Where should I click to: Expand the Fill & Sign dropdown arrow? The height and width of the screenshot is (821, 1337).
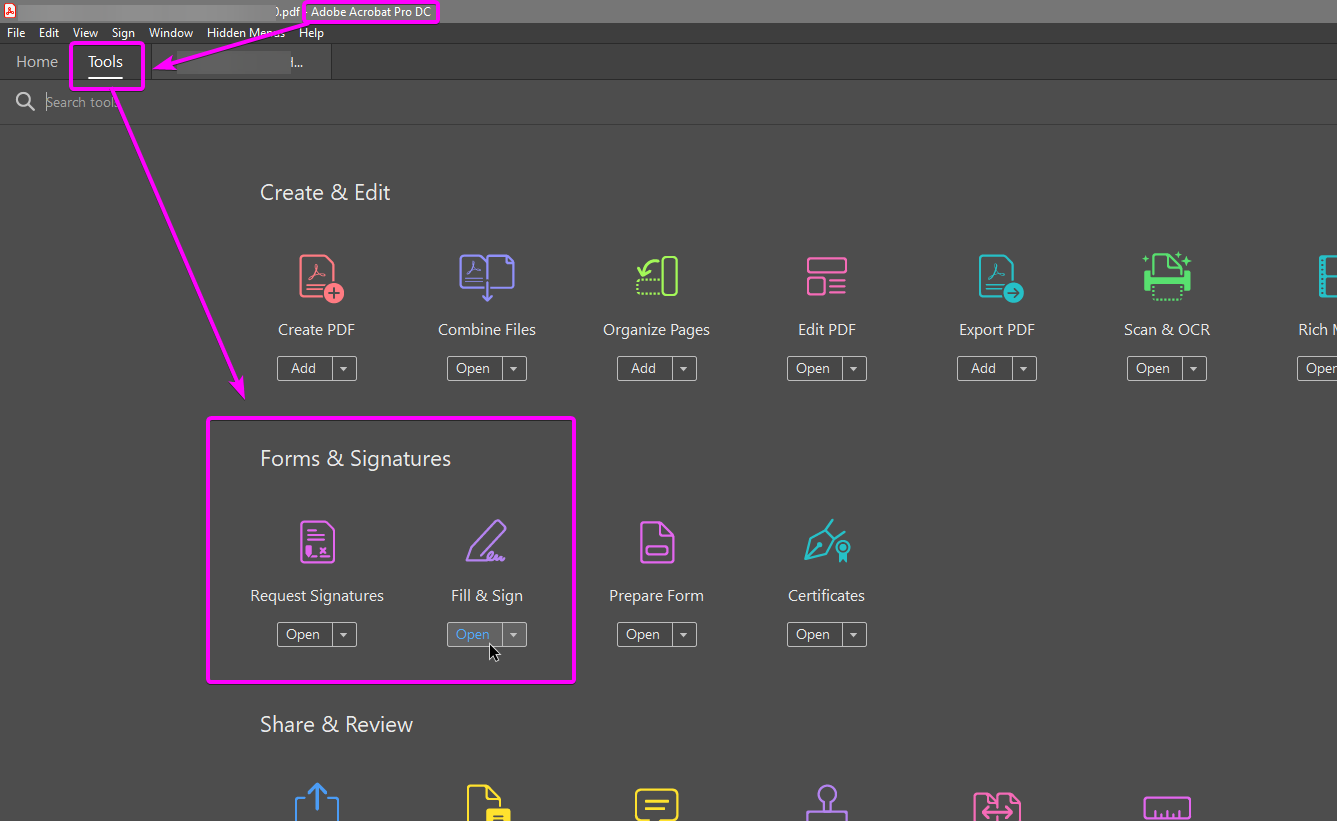[x=514, y=634]
